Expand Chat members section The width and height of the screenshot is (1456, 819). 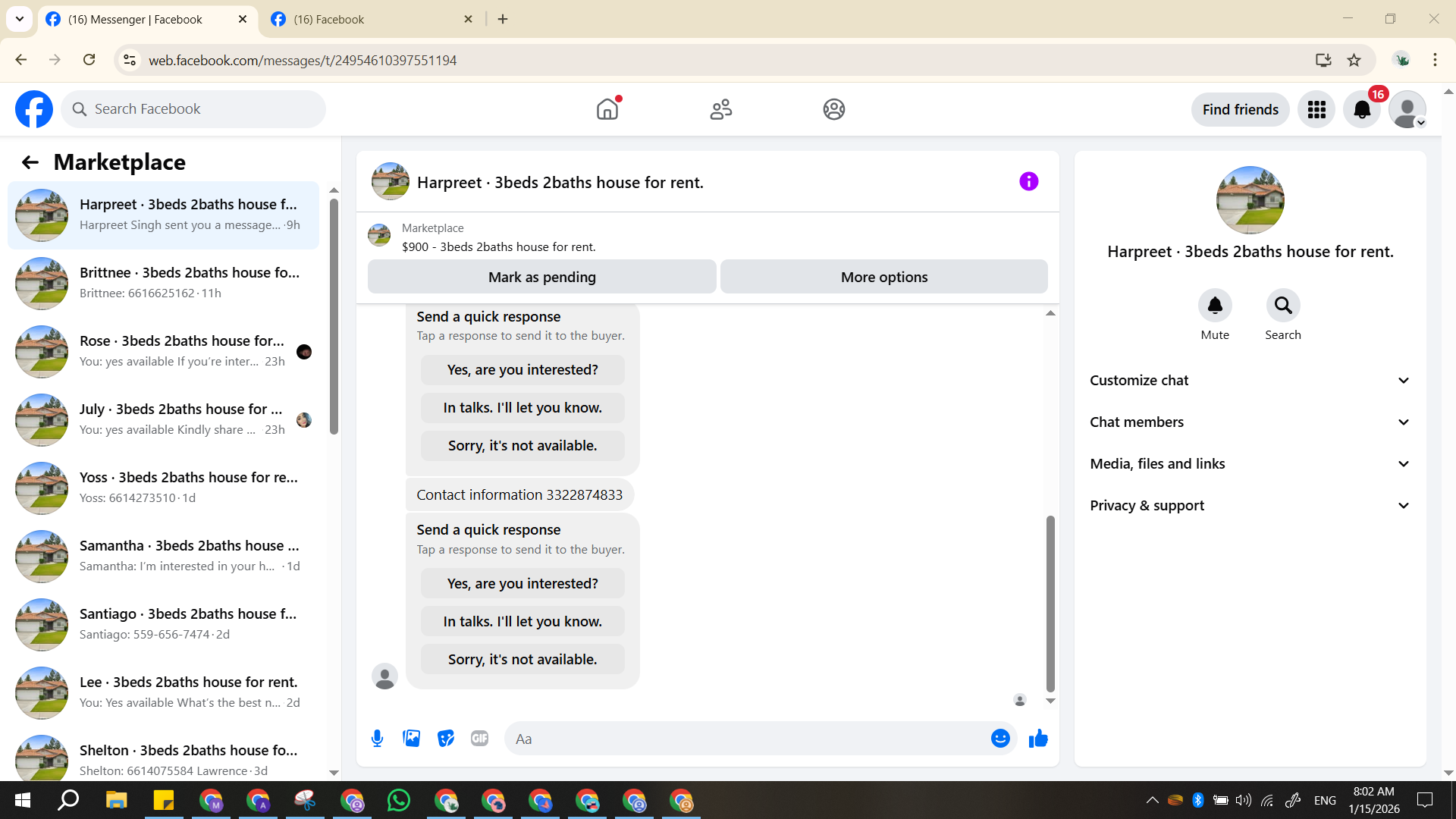pyautogui.click(x=1250, y=422)
